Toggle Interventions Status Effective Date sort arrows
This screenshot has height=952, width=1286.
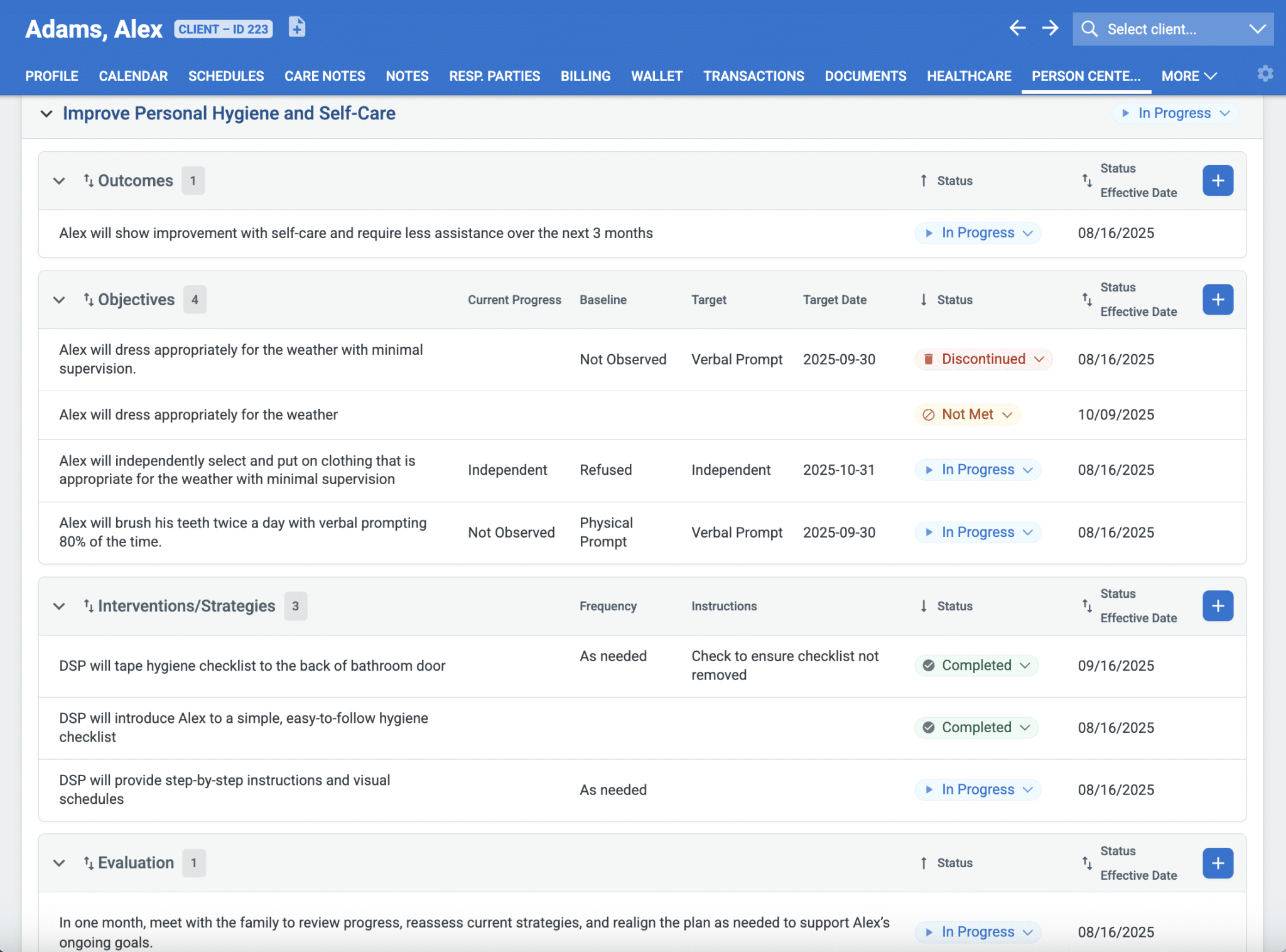tap(1087, 606)
